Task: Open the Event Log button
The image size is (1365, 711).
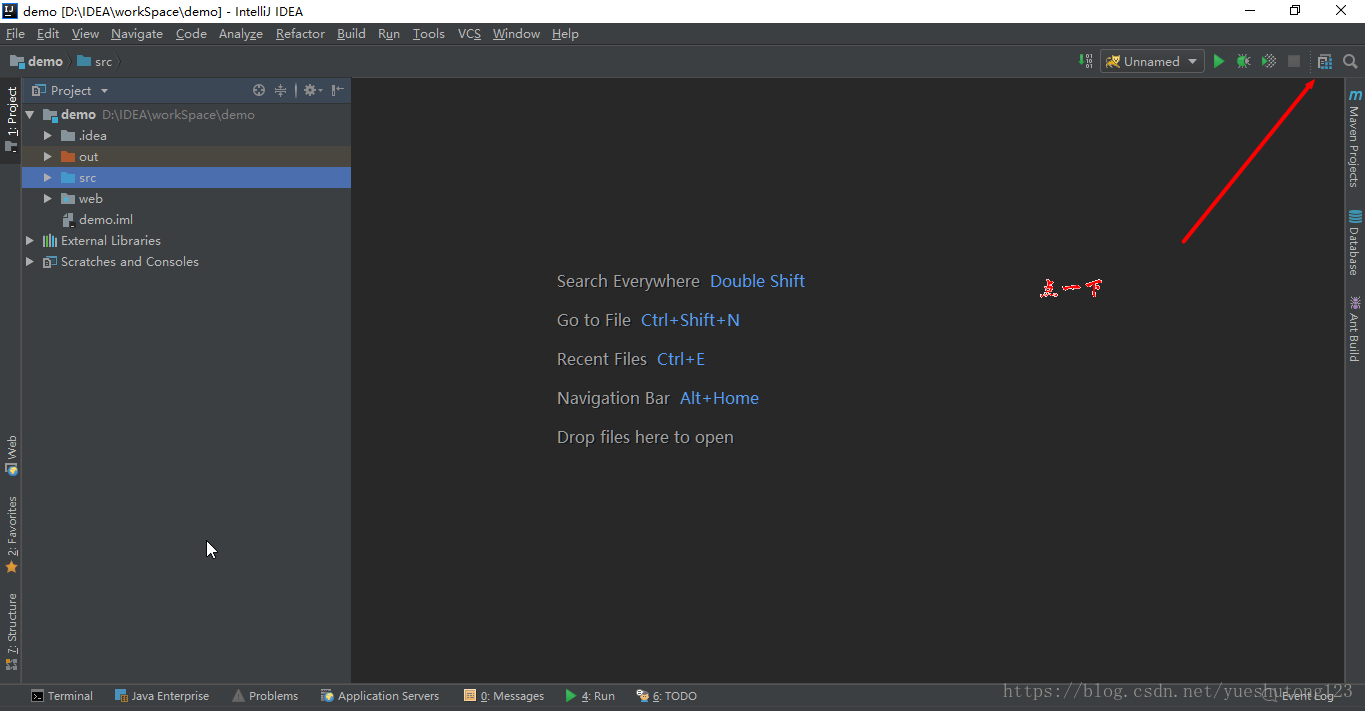Action: pos(1300,696)
